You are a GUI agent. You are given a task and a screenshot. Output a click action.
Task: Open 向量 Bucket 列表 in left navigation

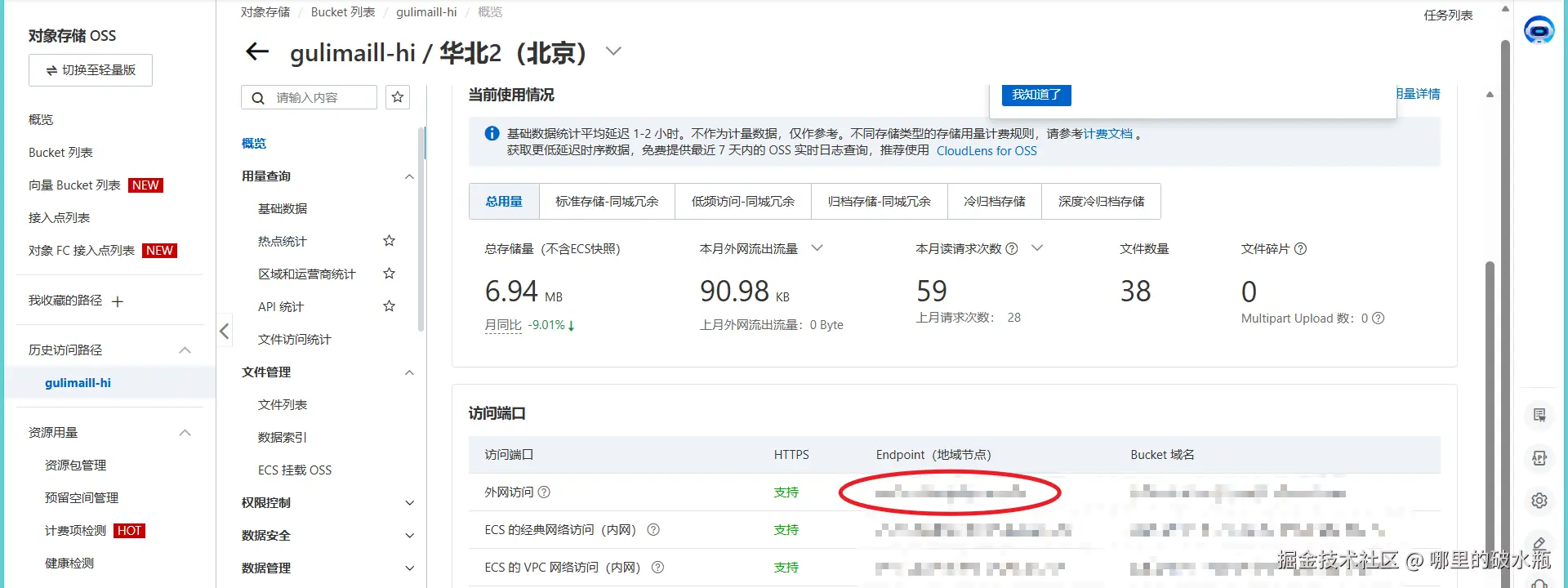[74, 185]
